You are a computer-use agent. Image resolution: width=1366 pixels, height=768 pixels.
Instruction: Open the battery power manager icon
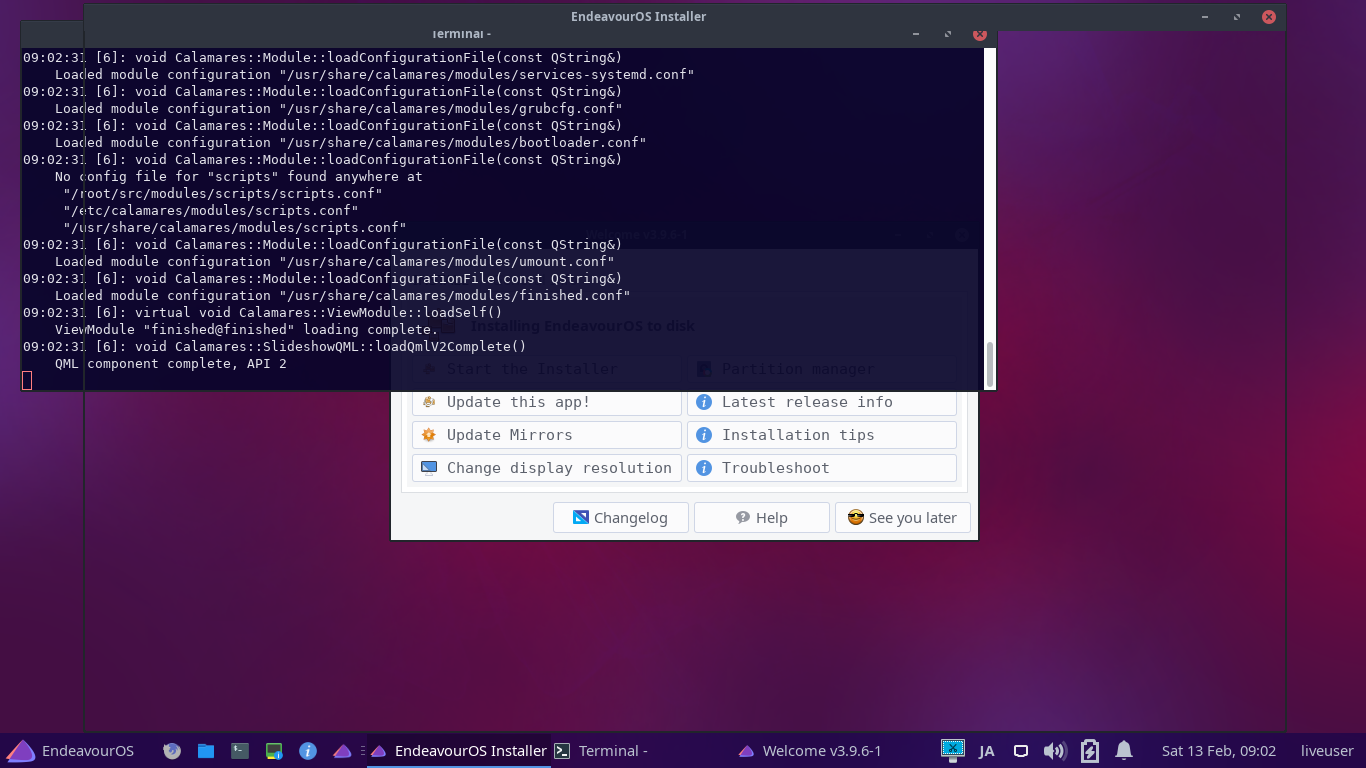click(x=1090, y=751)
